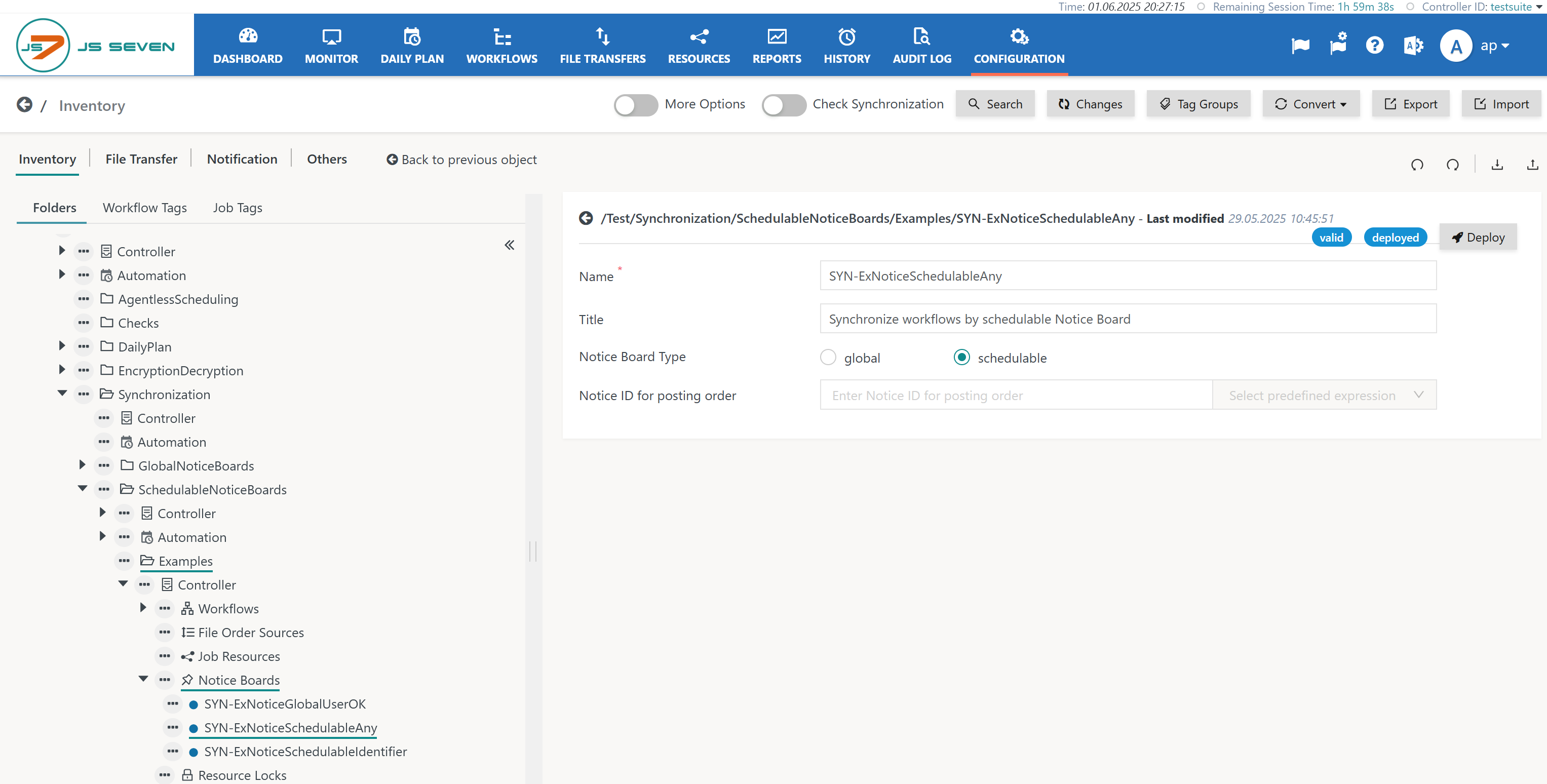Viewport: 1547px width, 784px height.
Task: Open History view
Action: (846, 46)
